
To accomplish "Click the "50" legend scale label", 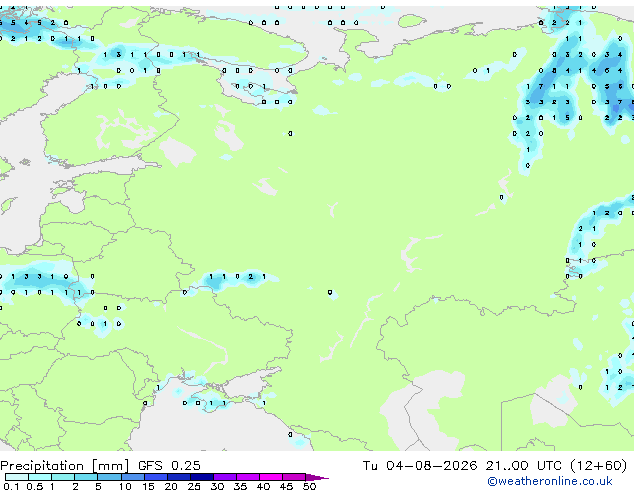I will click(x=310, y=486).
